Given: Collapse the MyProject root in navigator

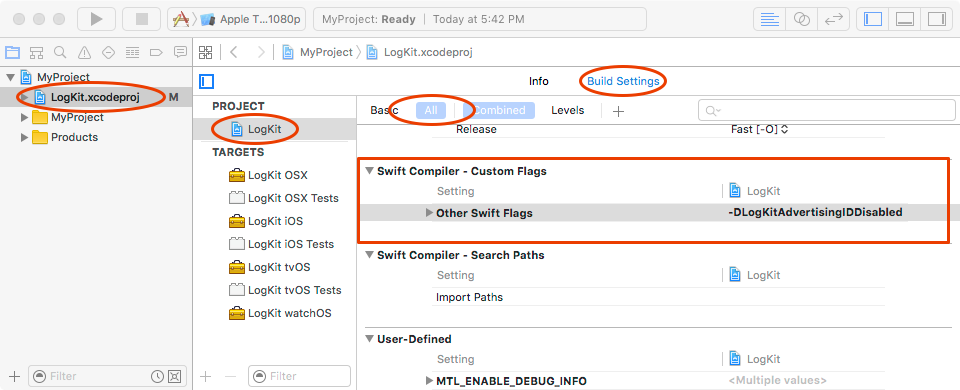Looking at the screenshot, I should tap(10, 78).
